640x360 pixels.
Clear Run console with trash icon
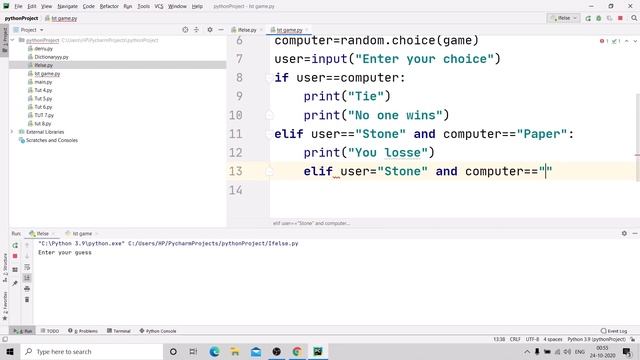click(x=27, y=300)
